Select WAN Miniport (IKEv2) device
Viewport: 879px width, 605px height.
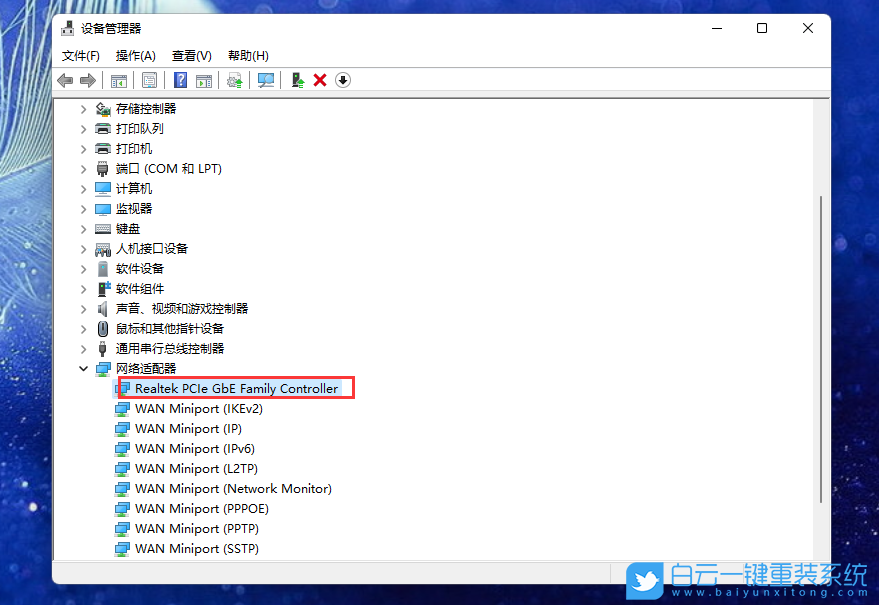tap(195, 408)
